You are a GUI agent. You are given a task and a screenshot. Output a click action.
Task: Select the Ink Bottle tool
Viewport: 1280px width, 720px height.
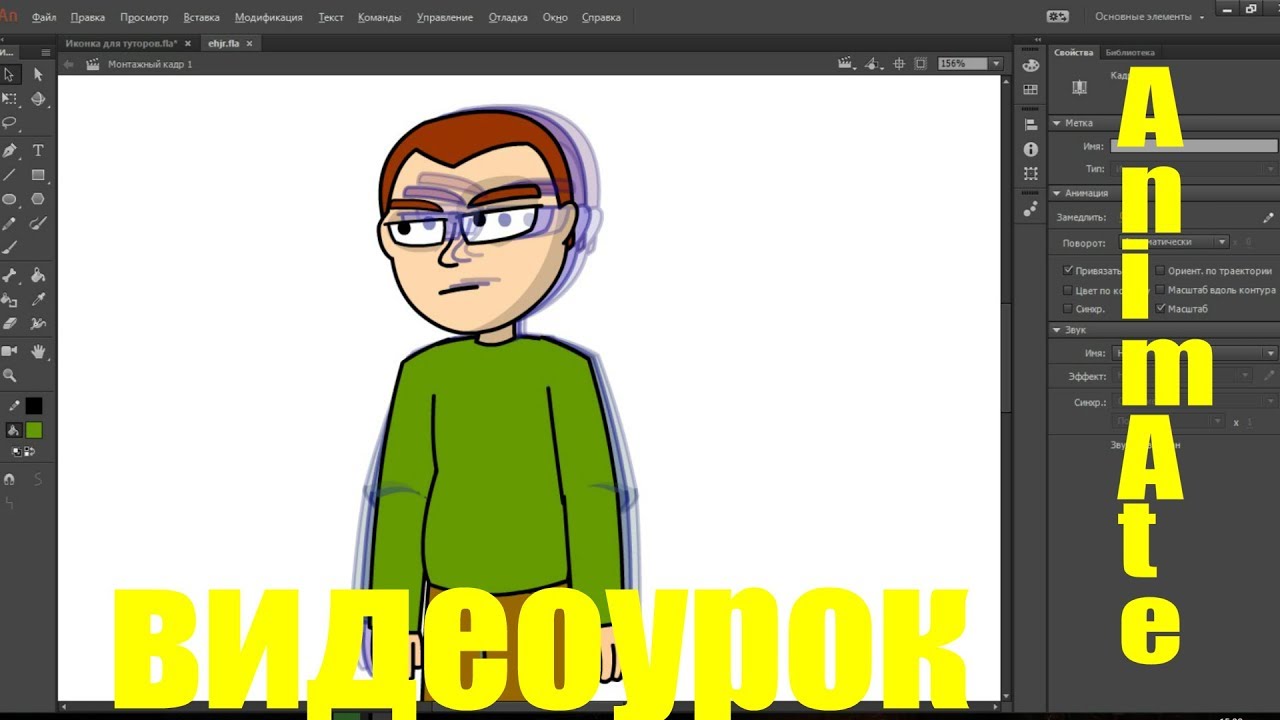[x=9, y=299]
